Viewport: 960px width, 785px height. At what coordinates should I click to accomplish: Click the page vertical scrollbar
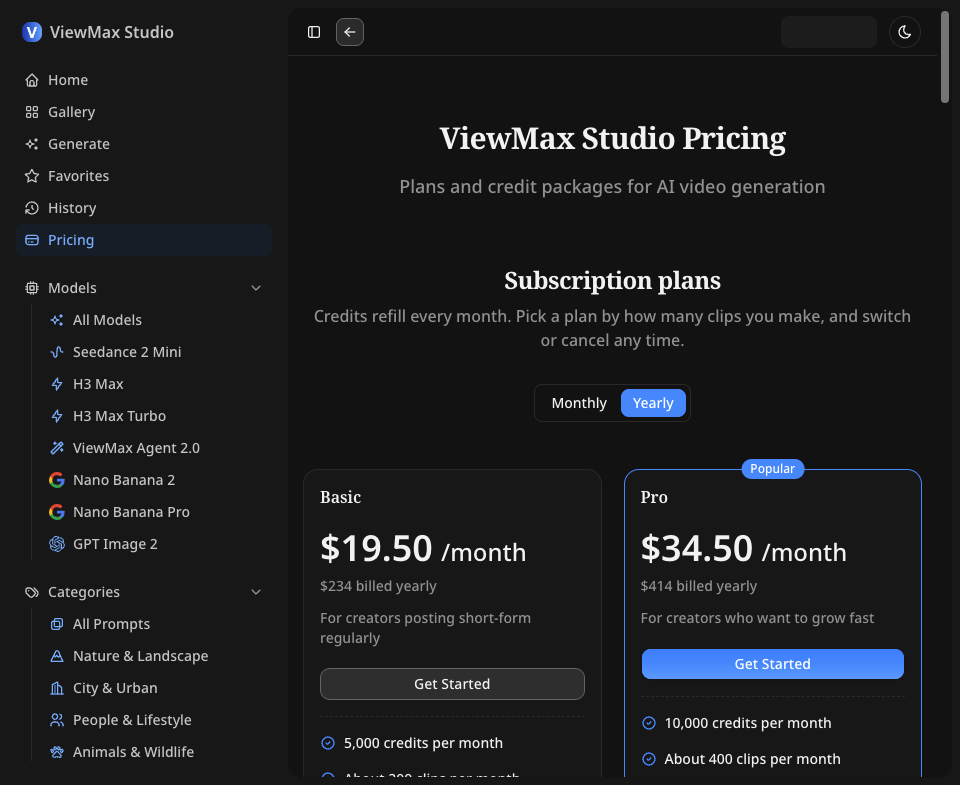(x=945, y=58)
